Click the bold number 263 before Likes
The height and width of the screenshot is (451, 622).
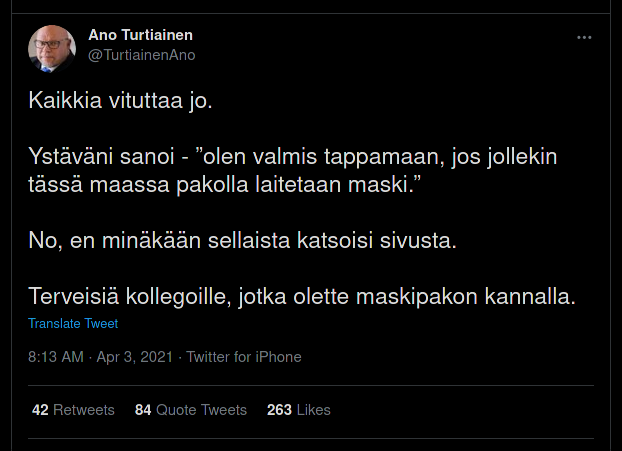[x=279, y=410]
